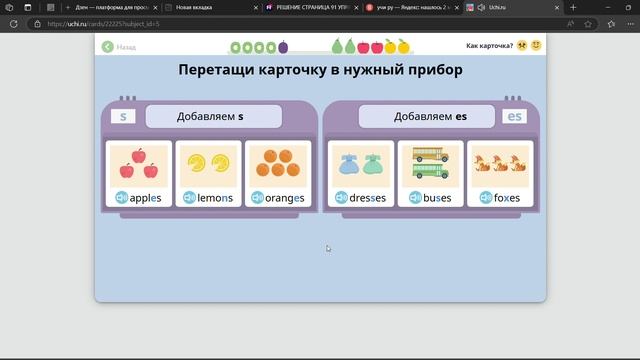Select the foxes picture card
Image resolution: width=640 pixels, height=360 pixels.
click(500, 173)
